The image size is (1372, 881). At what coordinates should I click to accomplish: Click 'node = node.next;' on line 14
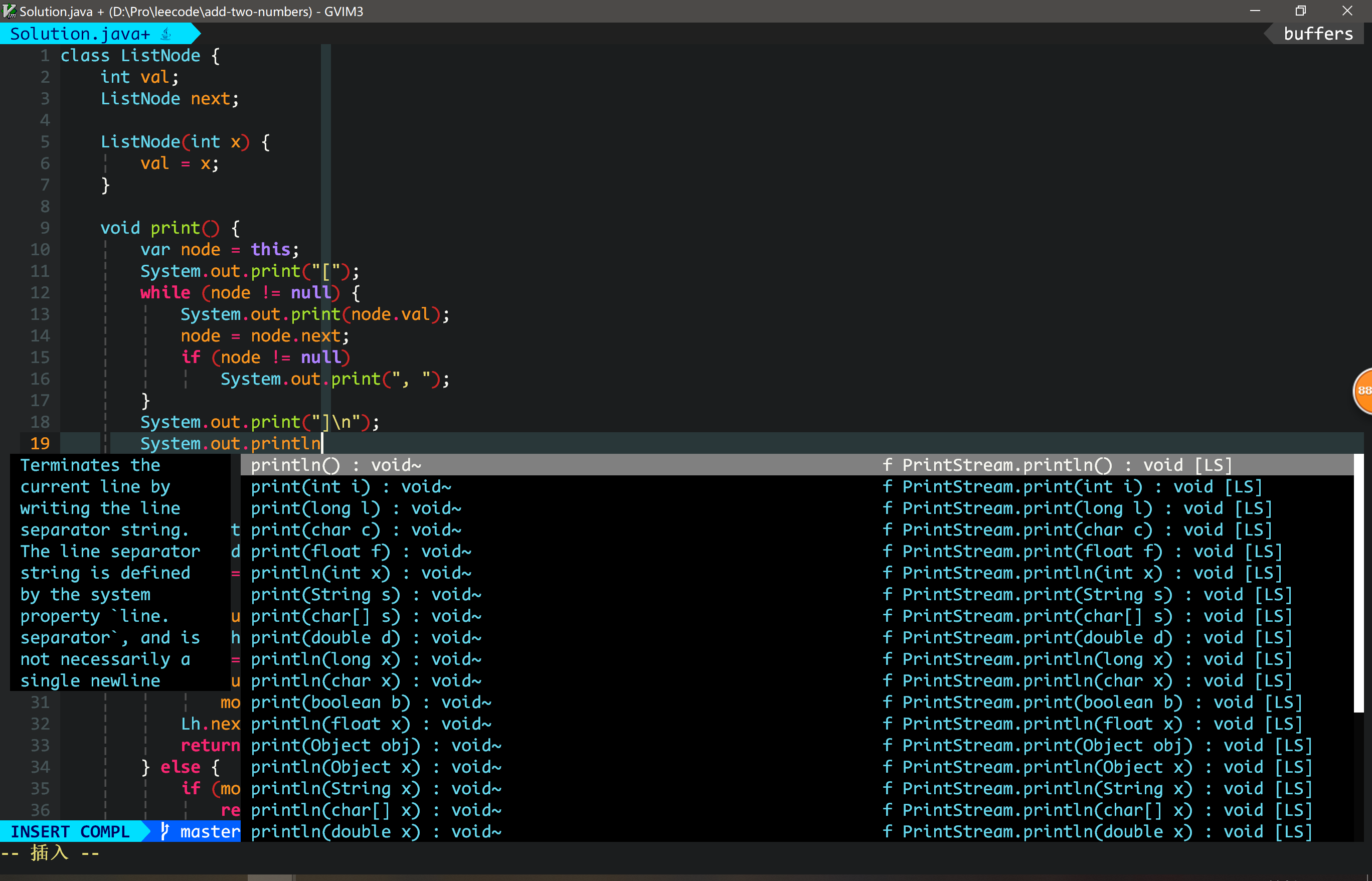265,336
